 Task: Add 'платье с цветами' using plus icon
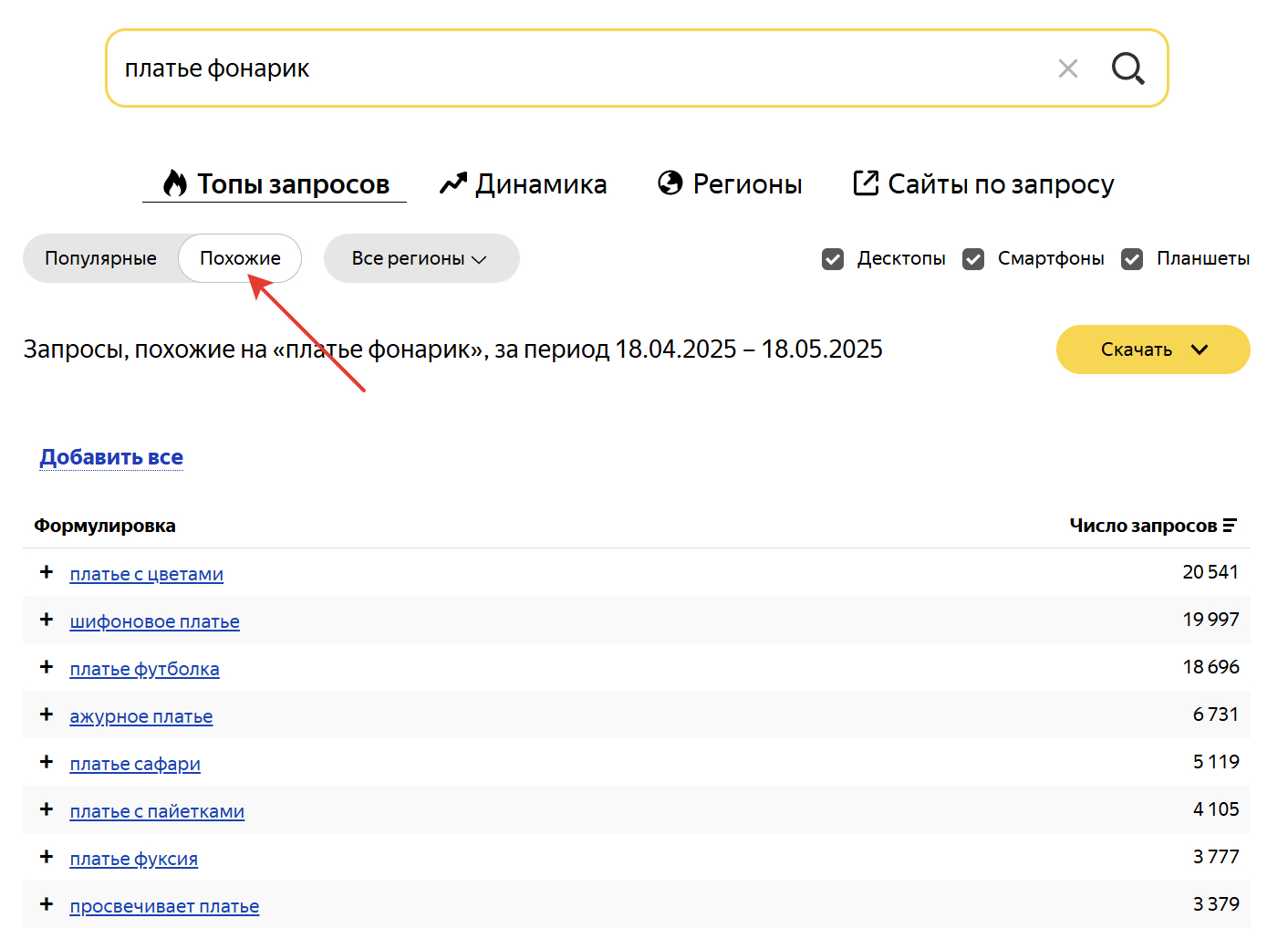[47, 572]
